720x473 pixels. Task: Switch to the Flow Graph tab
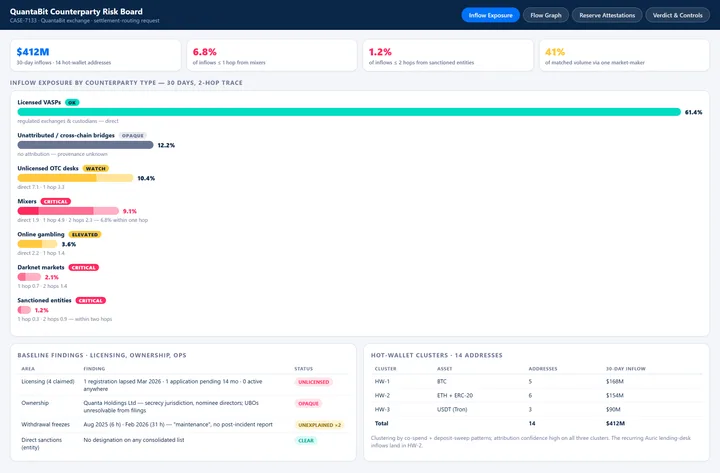coord(546,15)
